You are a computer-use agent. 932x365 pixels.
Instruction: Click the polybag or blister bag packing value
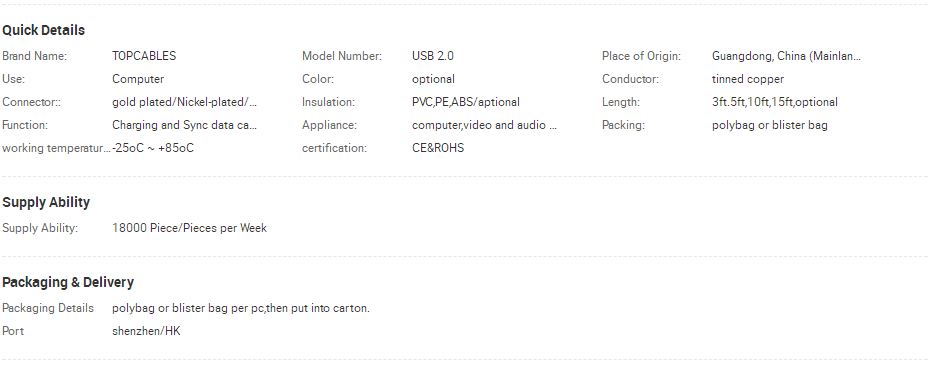[770, 125]
